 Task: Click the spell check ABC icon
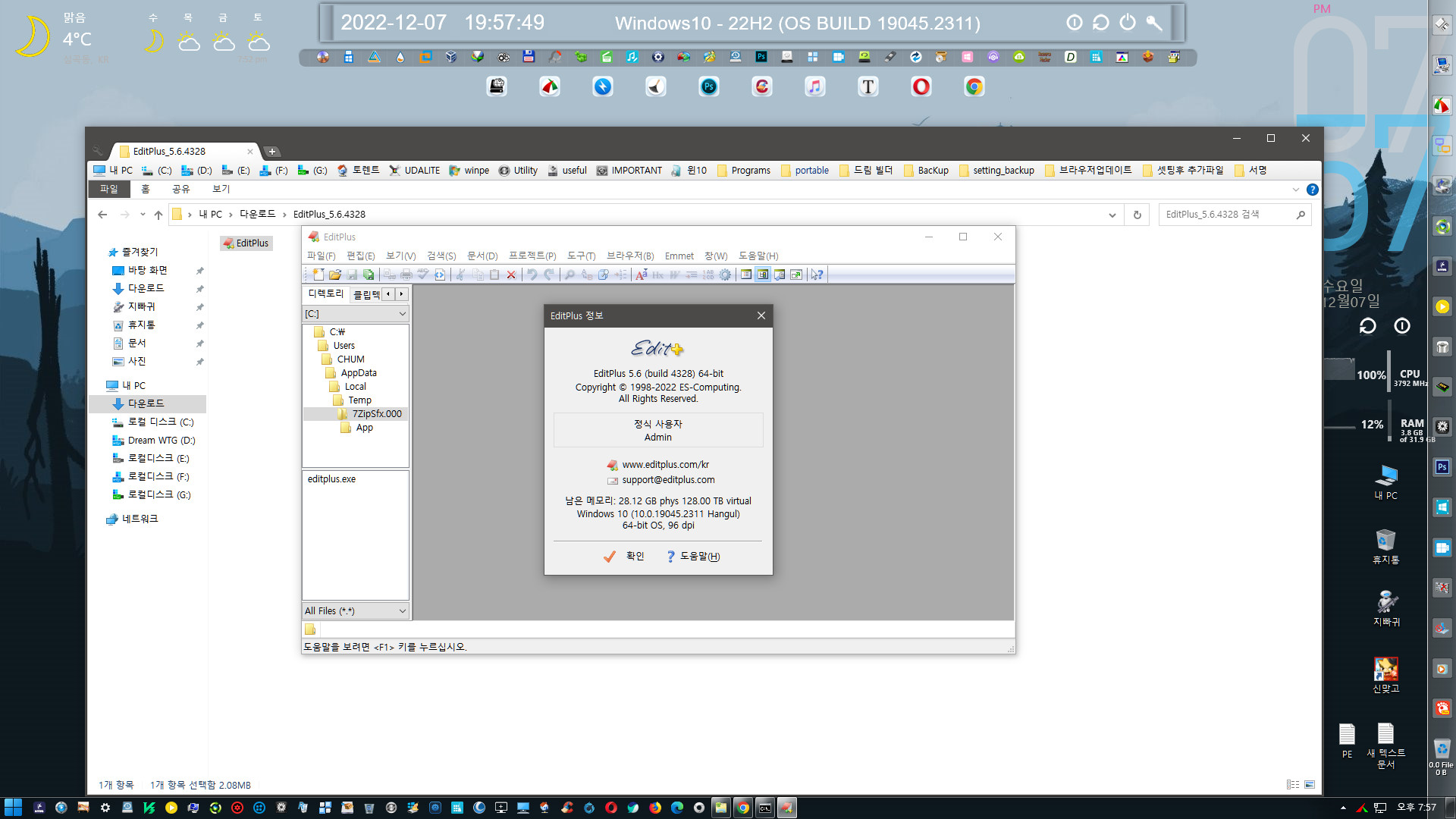click(x=423, y=275)
